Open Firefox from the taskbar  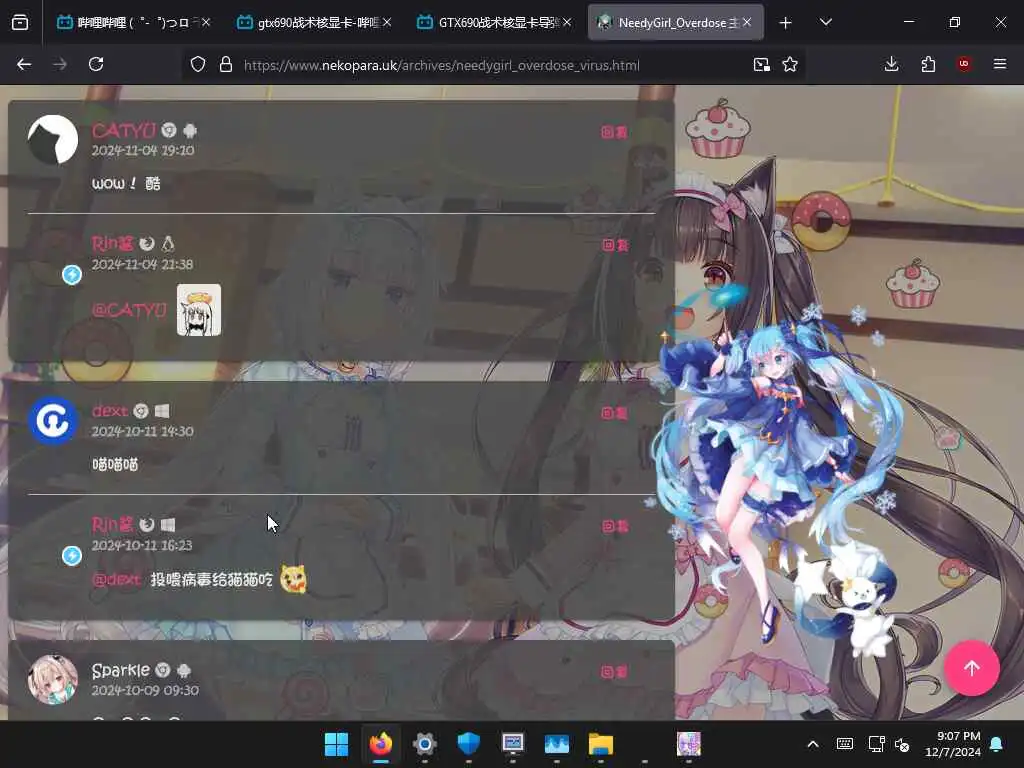point(381,744)
